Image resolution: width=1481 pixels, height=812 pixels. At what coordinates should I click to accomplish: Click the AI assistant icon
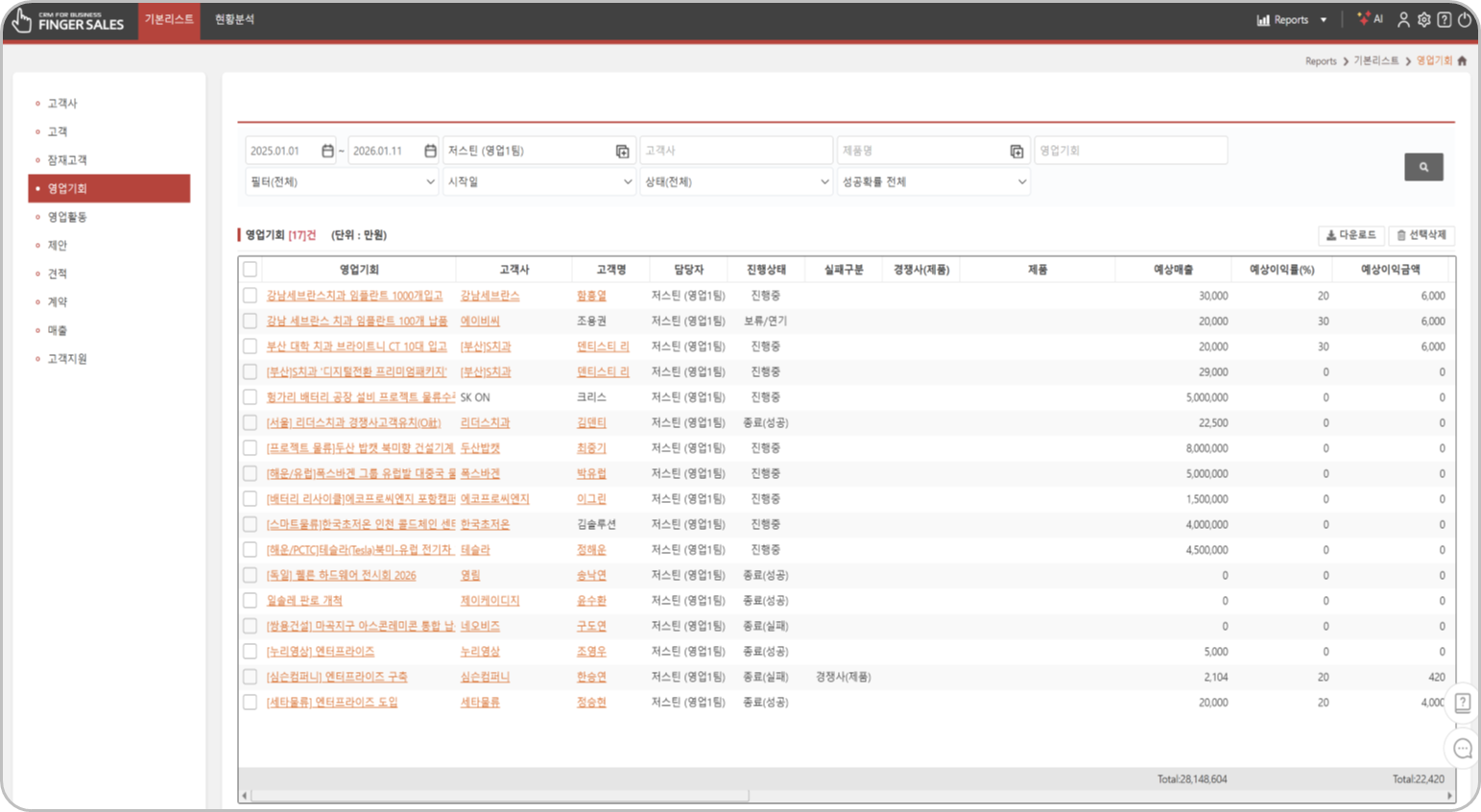point(1370,19)
